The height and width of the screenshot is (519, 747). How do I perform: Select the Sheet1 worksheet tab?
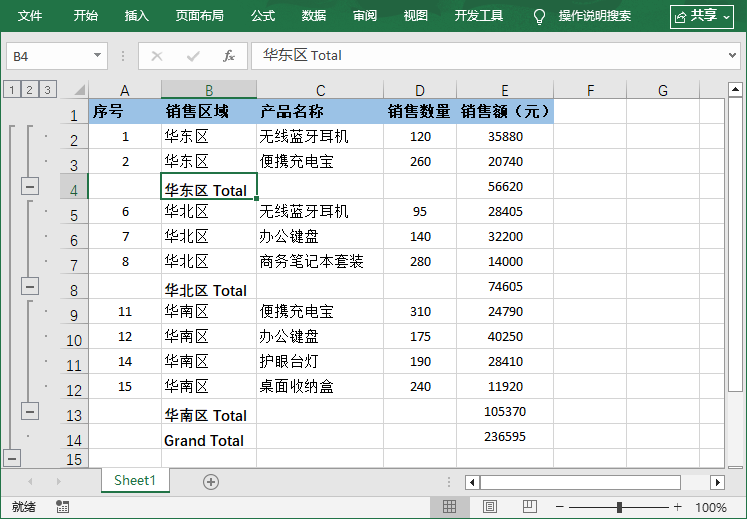click(x=135, y=480)
